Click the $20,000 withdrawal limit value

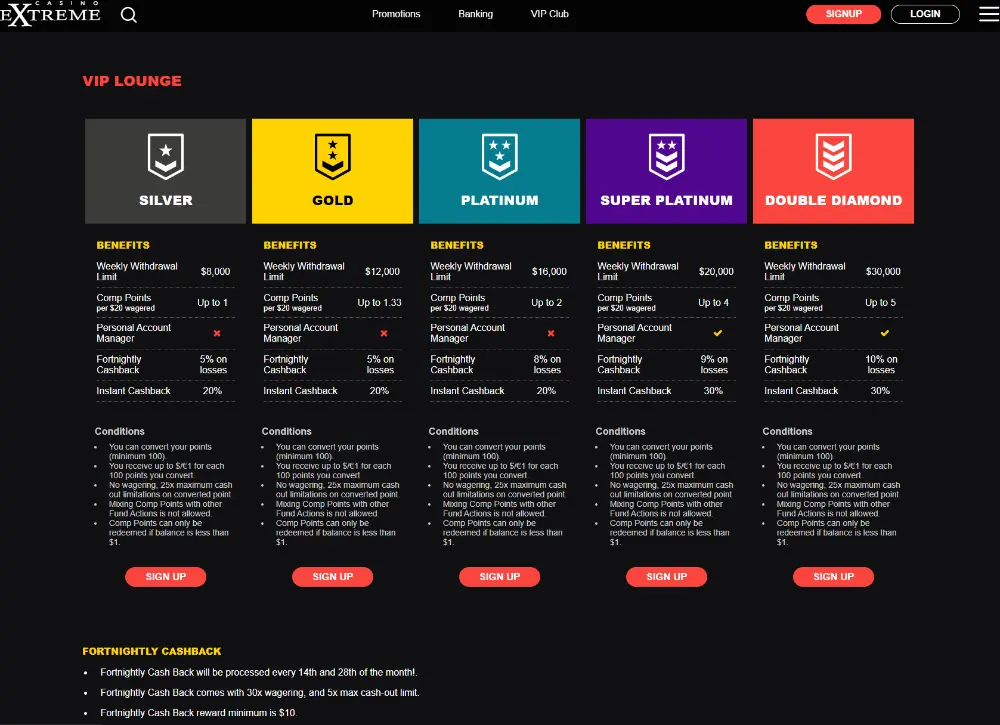pyautogui.click(x=716, y=272)
